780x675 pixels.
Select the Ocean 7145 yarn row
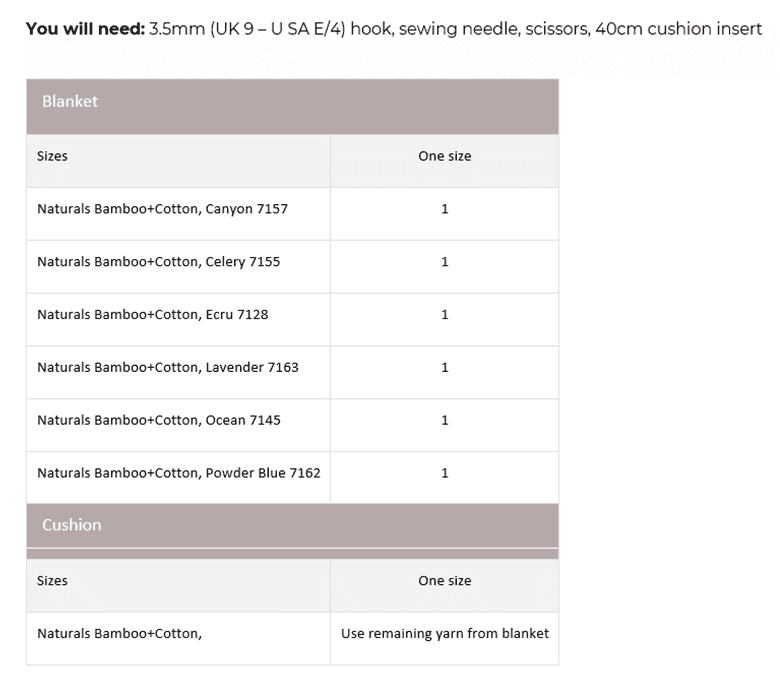pyautogui.click(x=158, y=421)
